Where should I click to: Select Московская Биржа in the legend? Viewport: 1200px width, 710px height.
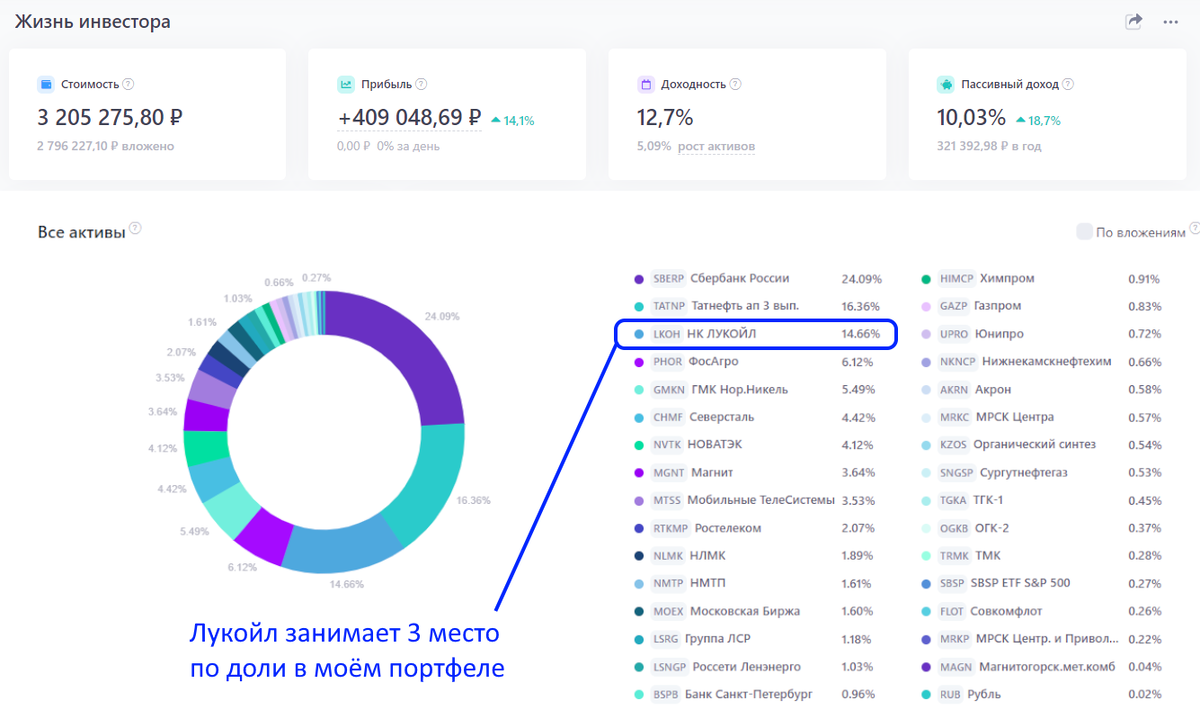point(744,611)
